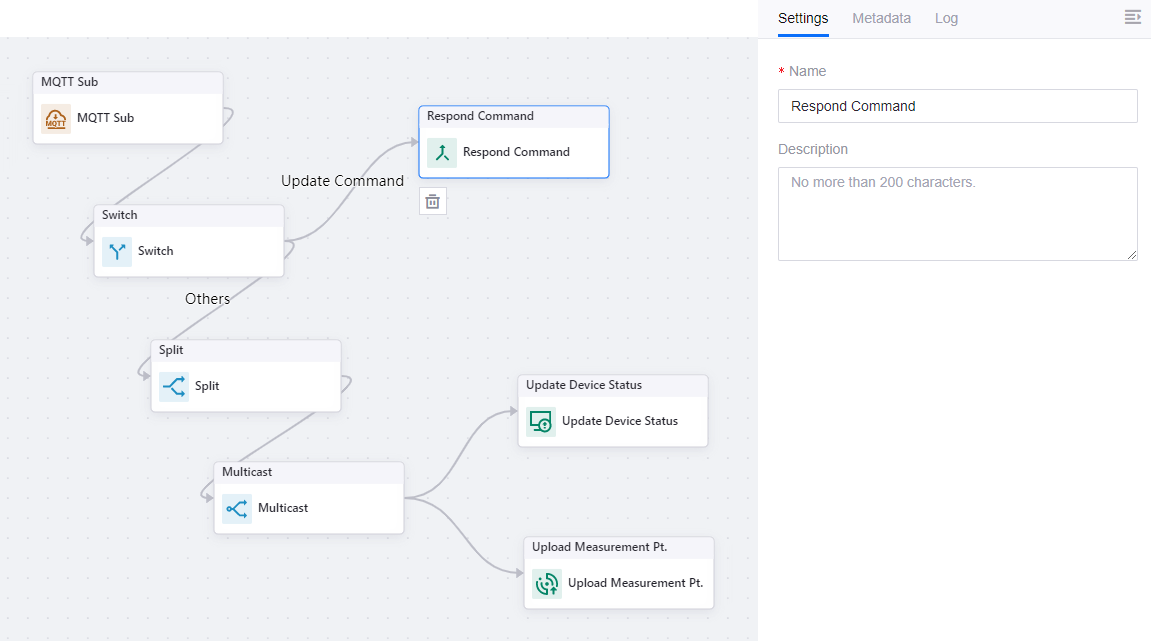Screen dimensions: 1151x641
Task: Select the Update Device Status icon
Action: click(541, 422)
